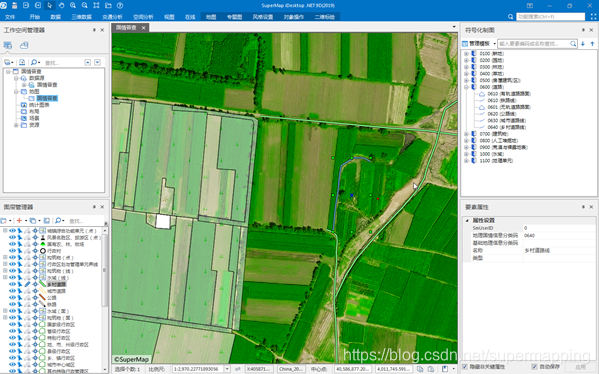The height and width of the screenshot is (374, 599).
Task: Click the blue up arrow in the symbolization panel
Action: coord(593,44)
